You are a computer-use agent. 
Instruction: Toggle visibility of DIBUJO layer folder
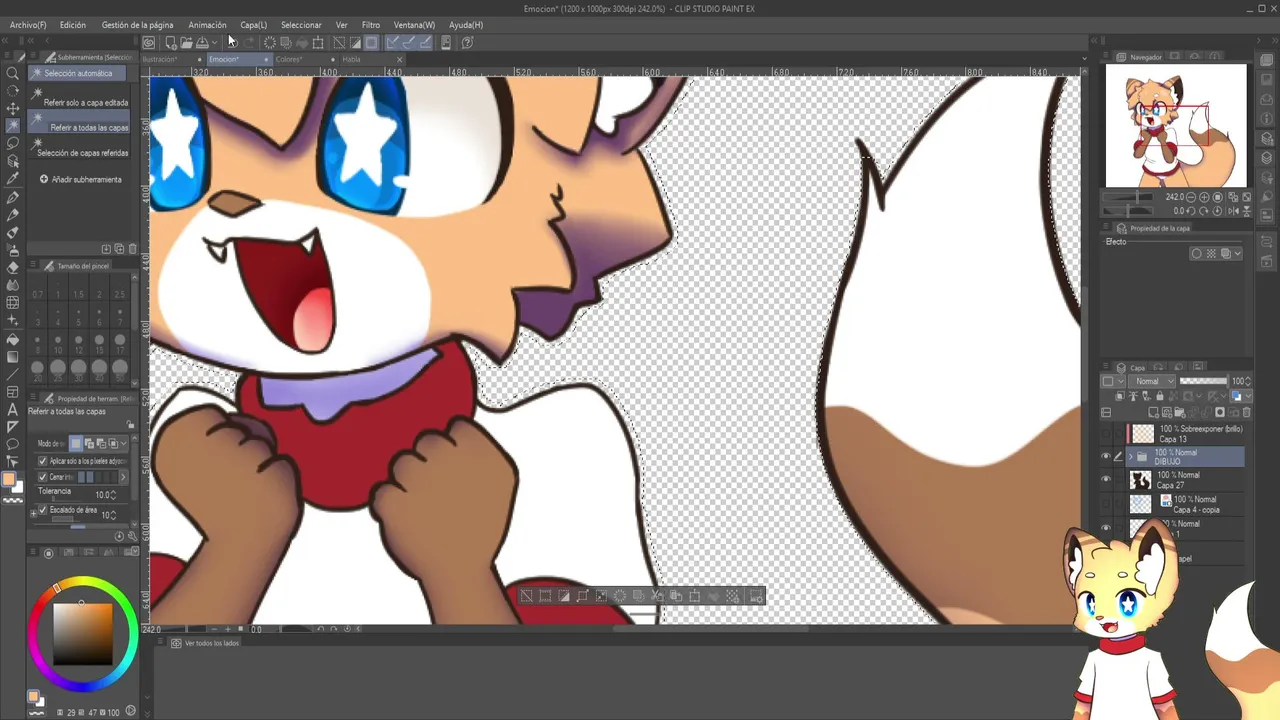click(1106, 457)
